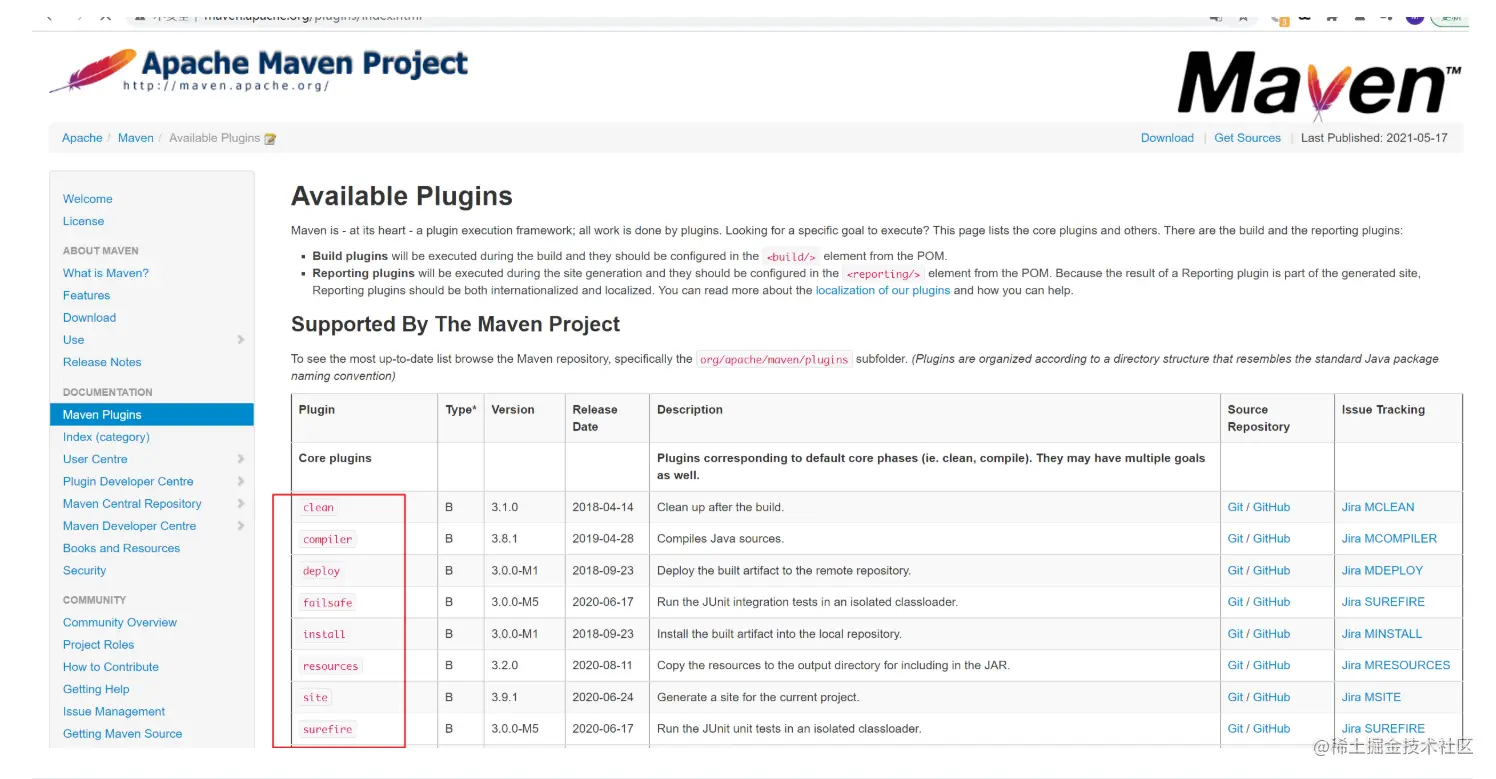Image resolution: width=1496 pixels, height=779 pixels.
Task: Open the Jira MDEPLOY issue tracker
Action: tap(1382, 570)
